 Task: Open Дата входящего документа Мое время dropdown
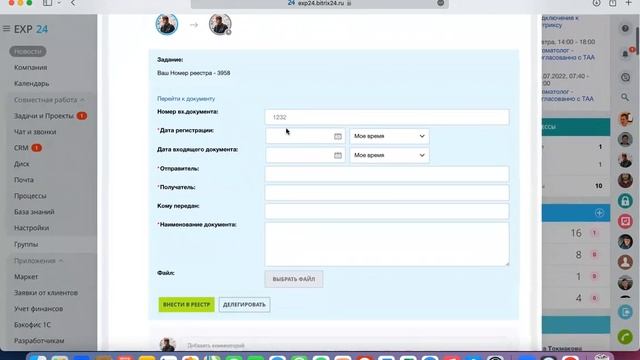(x=389, y=156)
